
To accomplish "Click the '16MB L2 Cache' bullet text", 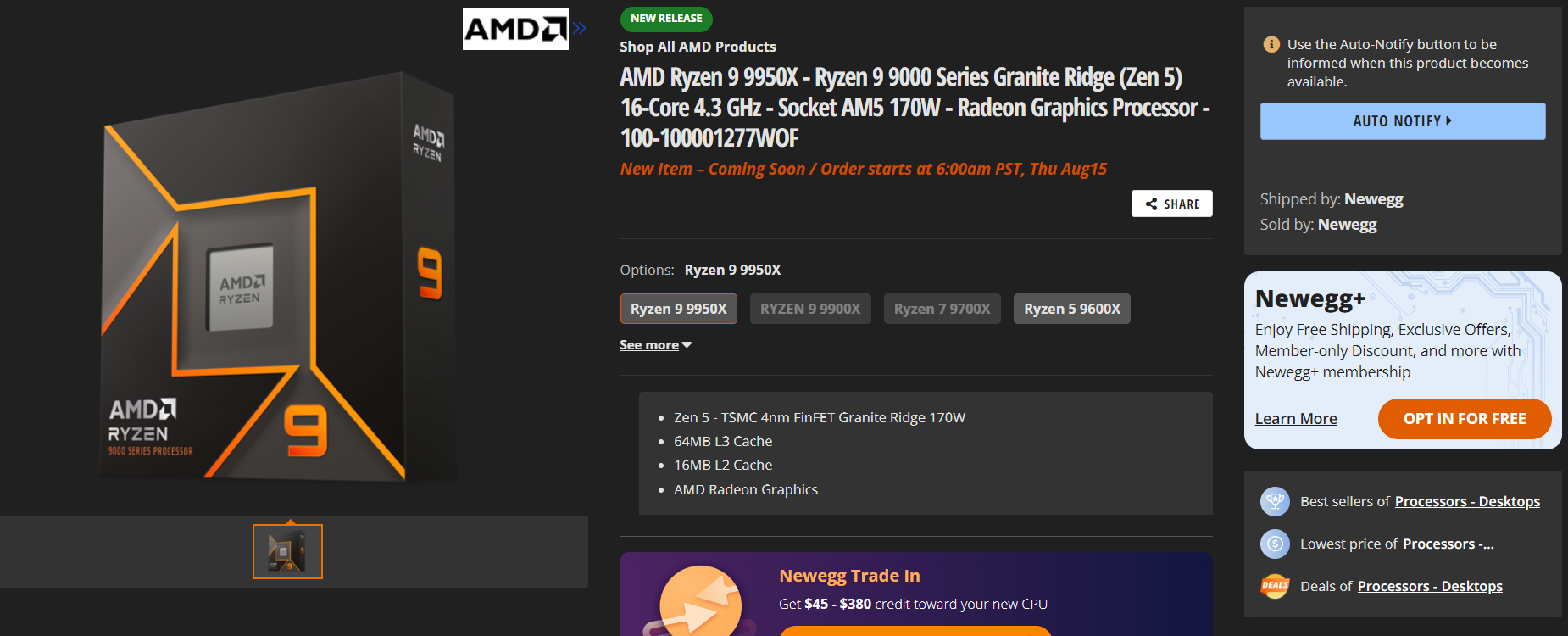I will tap(723, 465).
